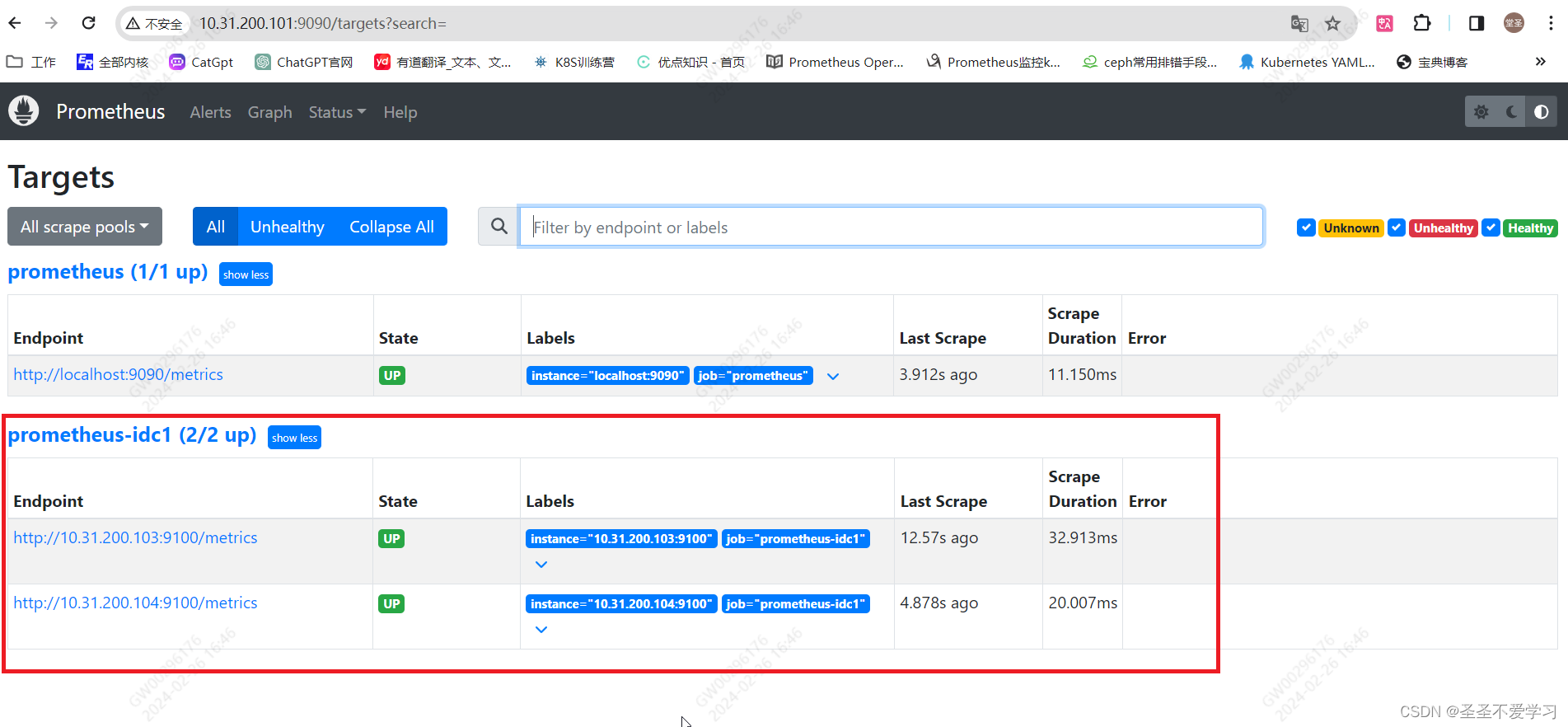Open ChatGPT官网 bookmark
Viewport: 1568px width, 727px height.
304,62
